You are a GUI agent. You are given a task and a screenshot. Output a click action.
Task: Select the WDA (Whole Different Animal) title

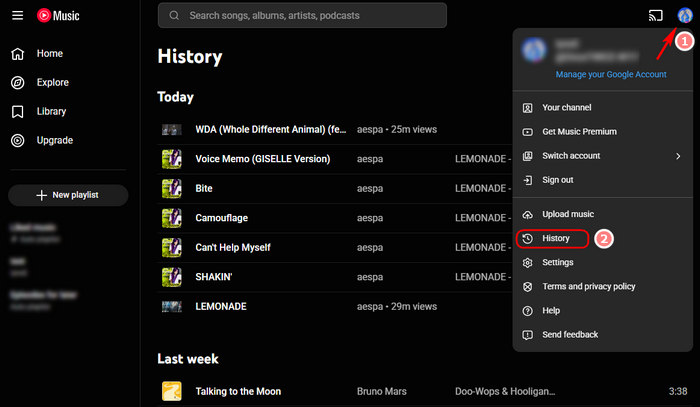[271, 130]
